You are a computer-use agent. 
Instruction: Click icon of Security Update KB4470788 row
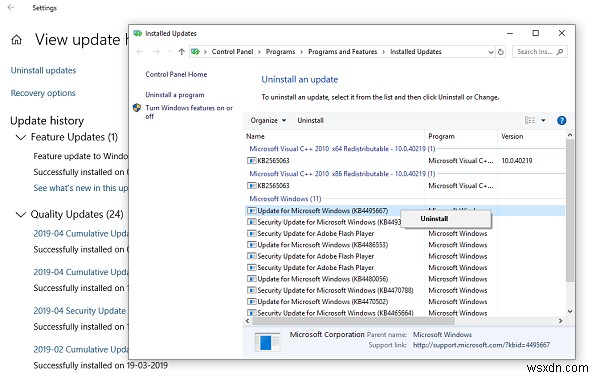251,290
